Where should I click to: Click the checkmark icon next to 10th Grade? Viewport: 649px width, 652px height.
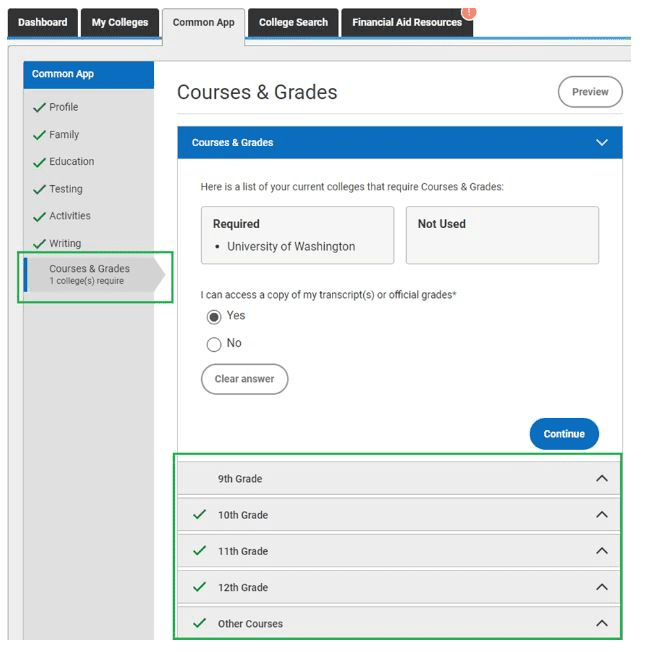(x=200, y=515)
